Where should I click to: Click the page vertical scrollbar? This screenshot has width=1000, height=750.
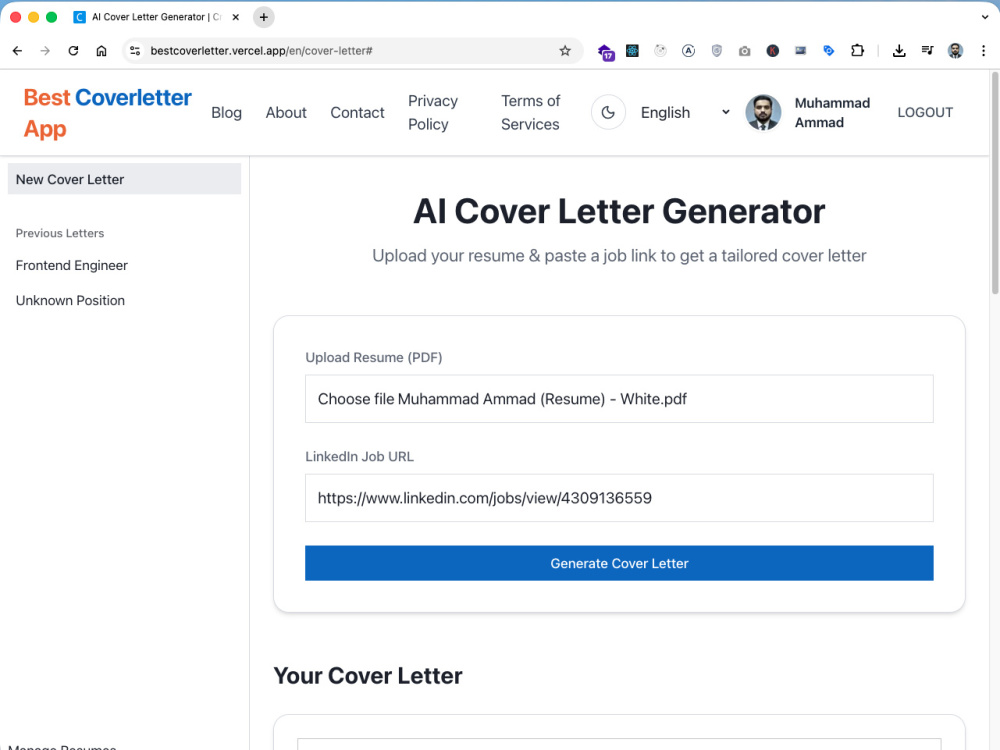click(x=995, y=184)
